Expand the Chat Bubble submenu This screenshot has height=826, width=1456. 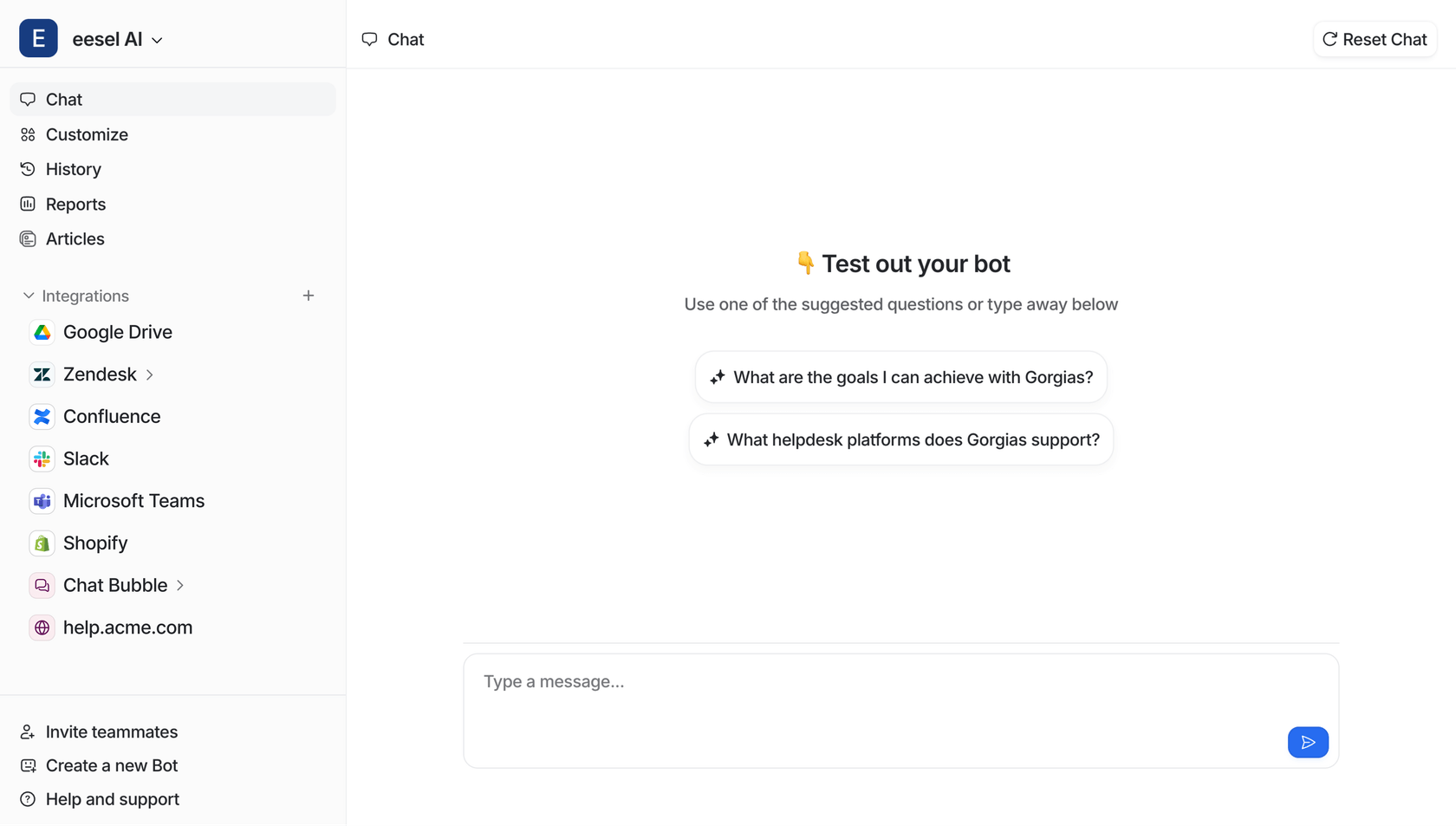(180, 585)
